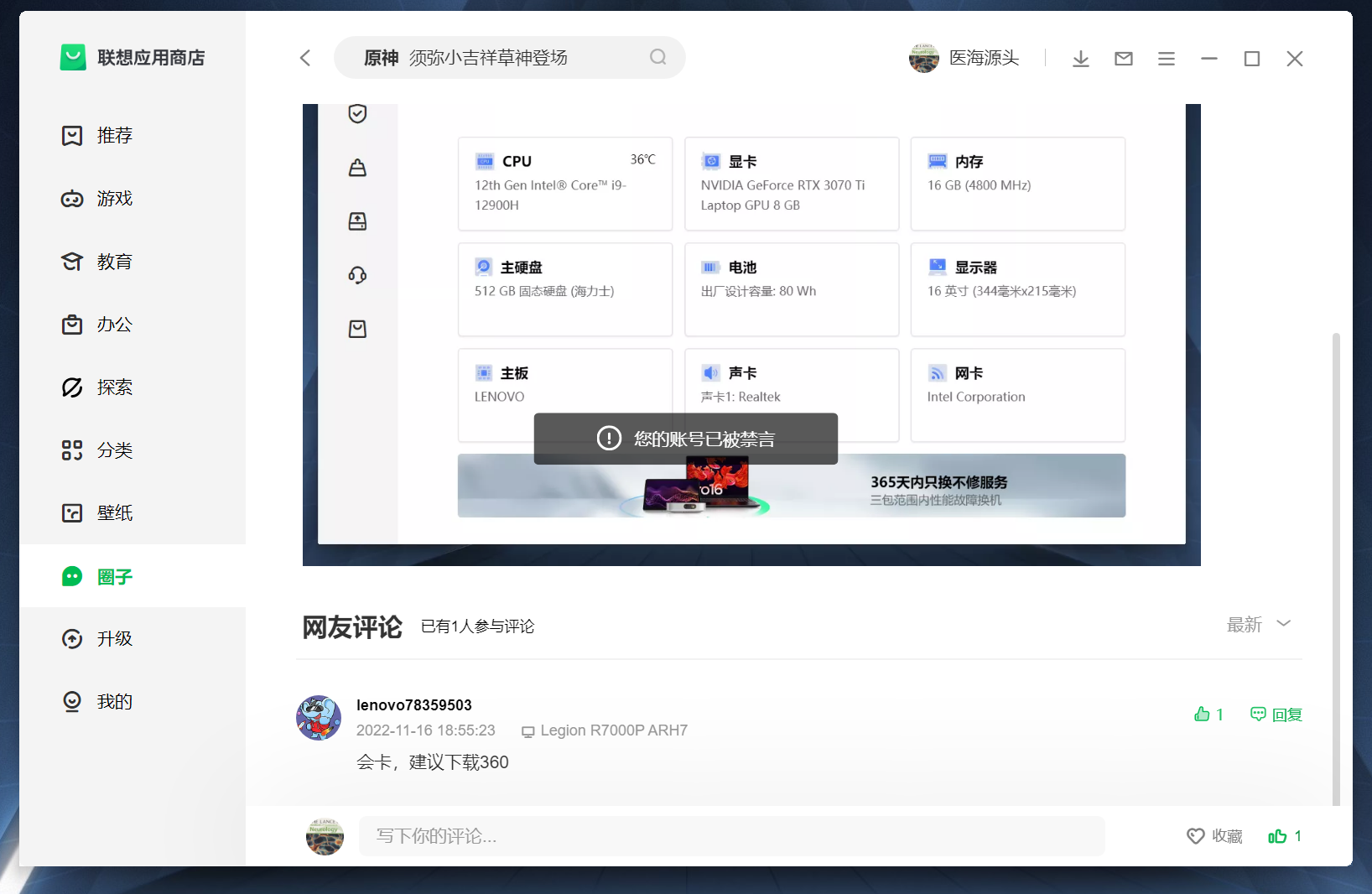Viewport: 1372px width, 894px height.
Task: Click the 我的 smiley face icon
Action: click(72, 702)
